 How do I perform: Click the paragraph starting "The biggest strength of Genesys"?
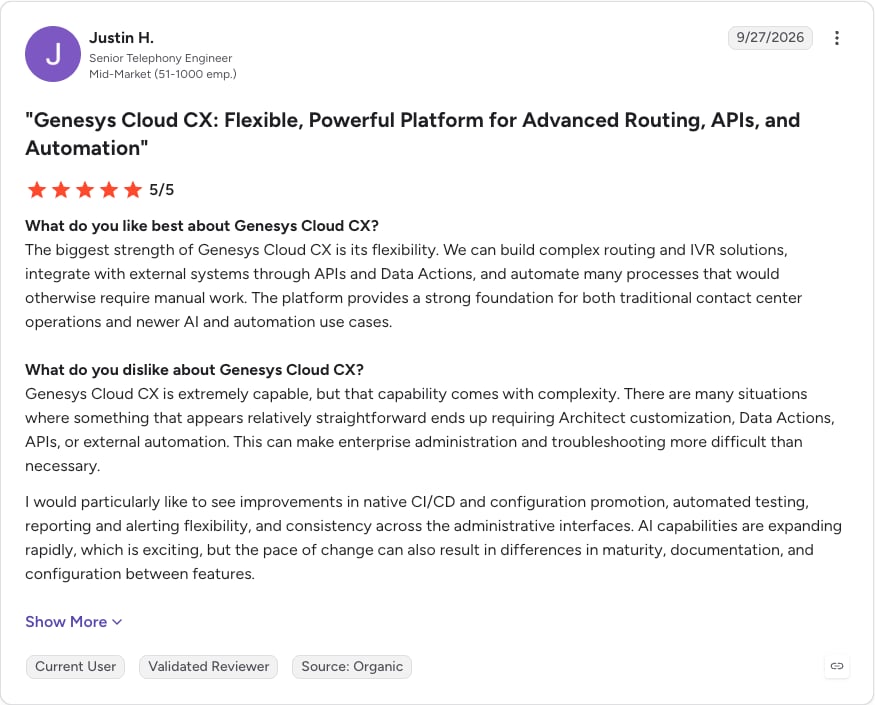click(x=414, y=286)
